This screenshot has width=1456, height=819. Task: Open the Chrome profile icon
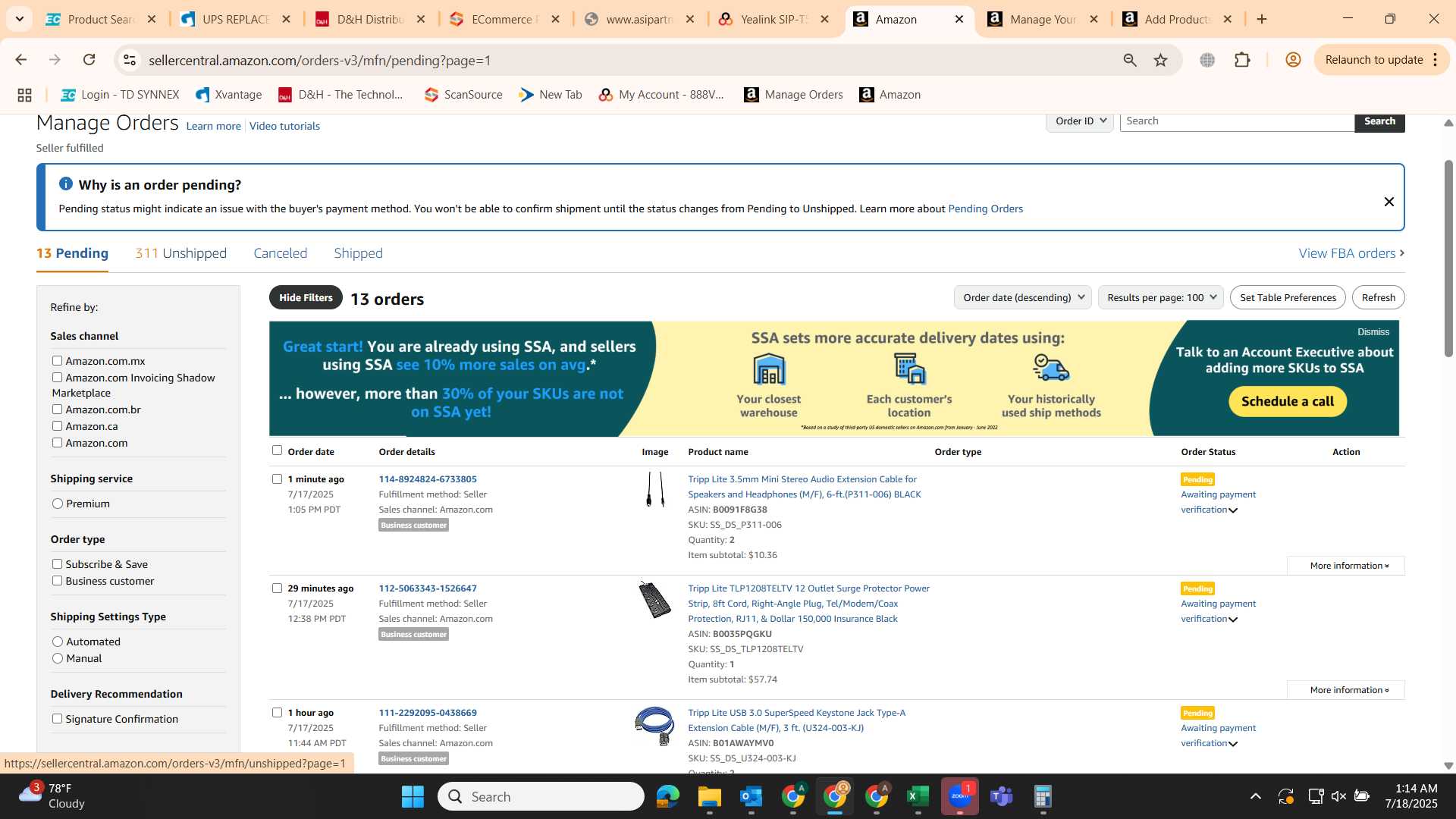(1293, 60)
